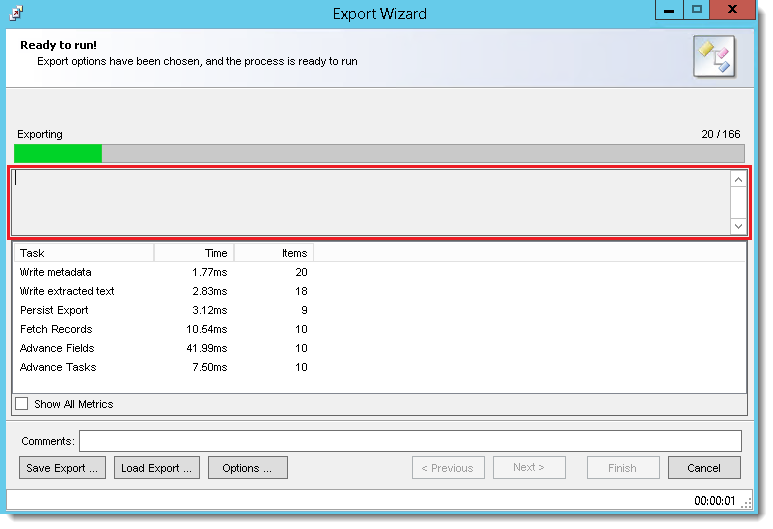Click the Export Wizard title bar icon
The image size is (773, 529).
(16, 13)
